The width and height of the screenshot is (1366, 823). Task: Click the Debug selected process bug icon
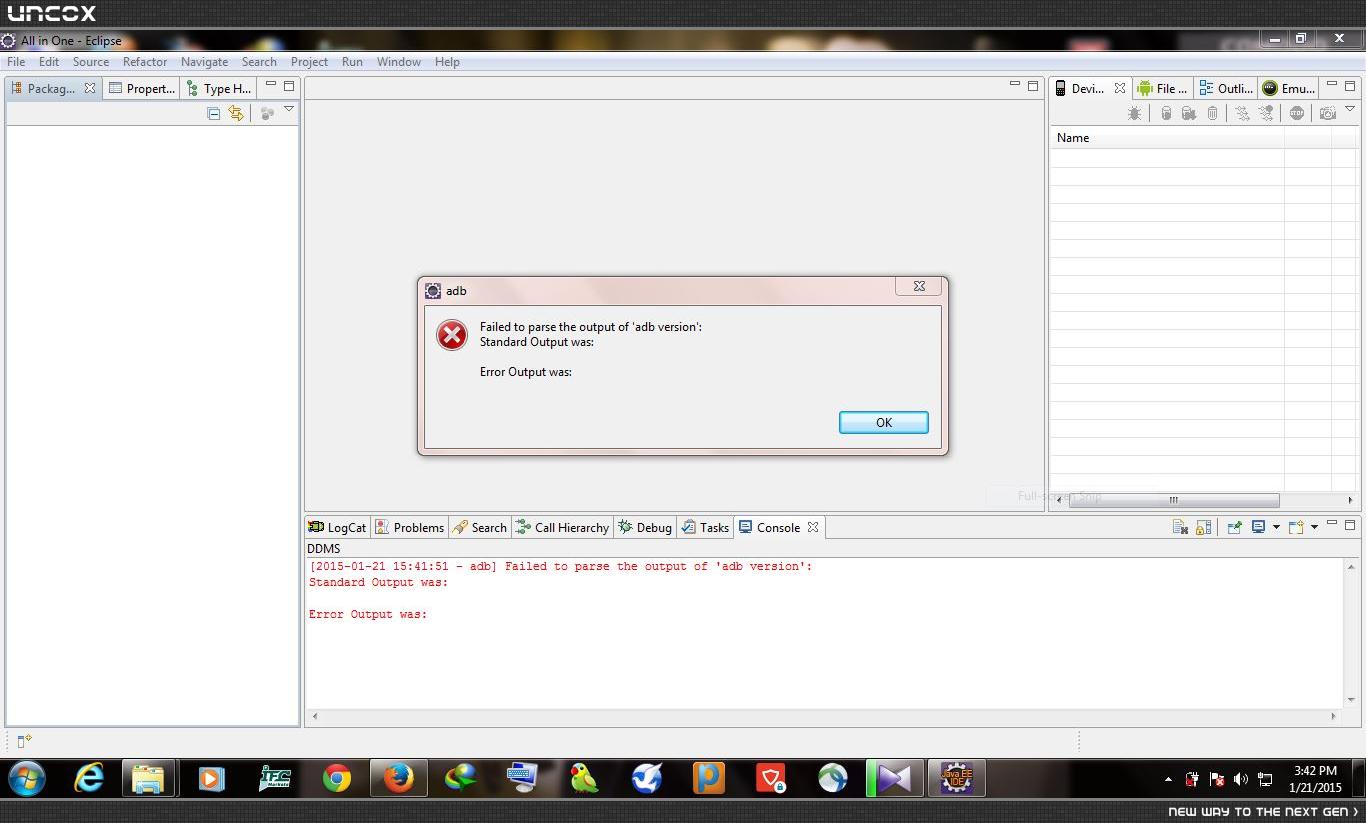point(1135,114)
